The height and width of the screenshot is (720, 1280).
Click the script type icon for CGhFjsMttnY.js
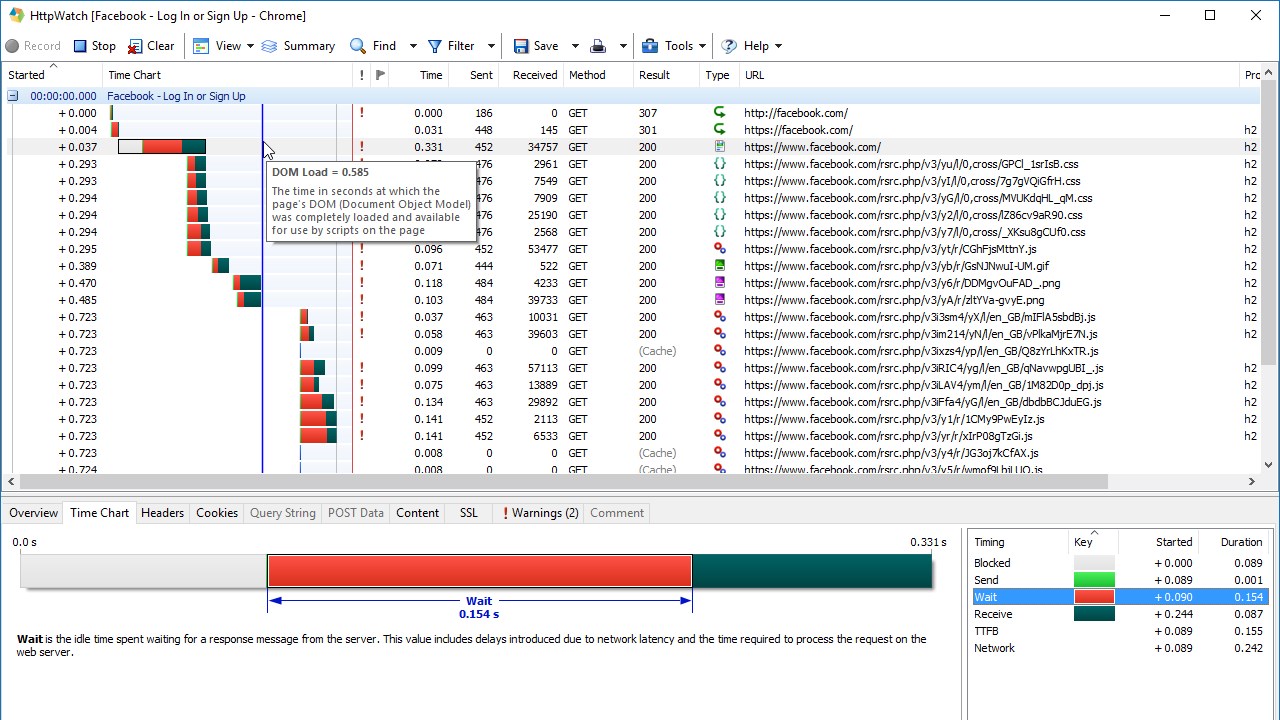click(x=719, y=249)
